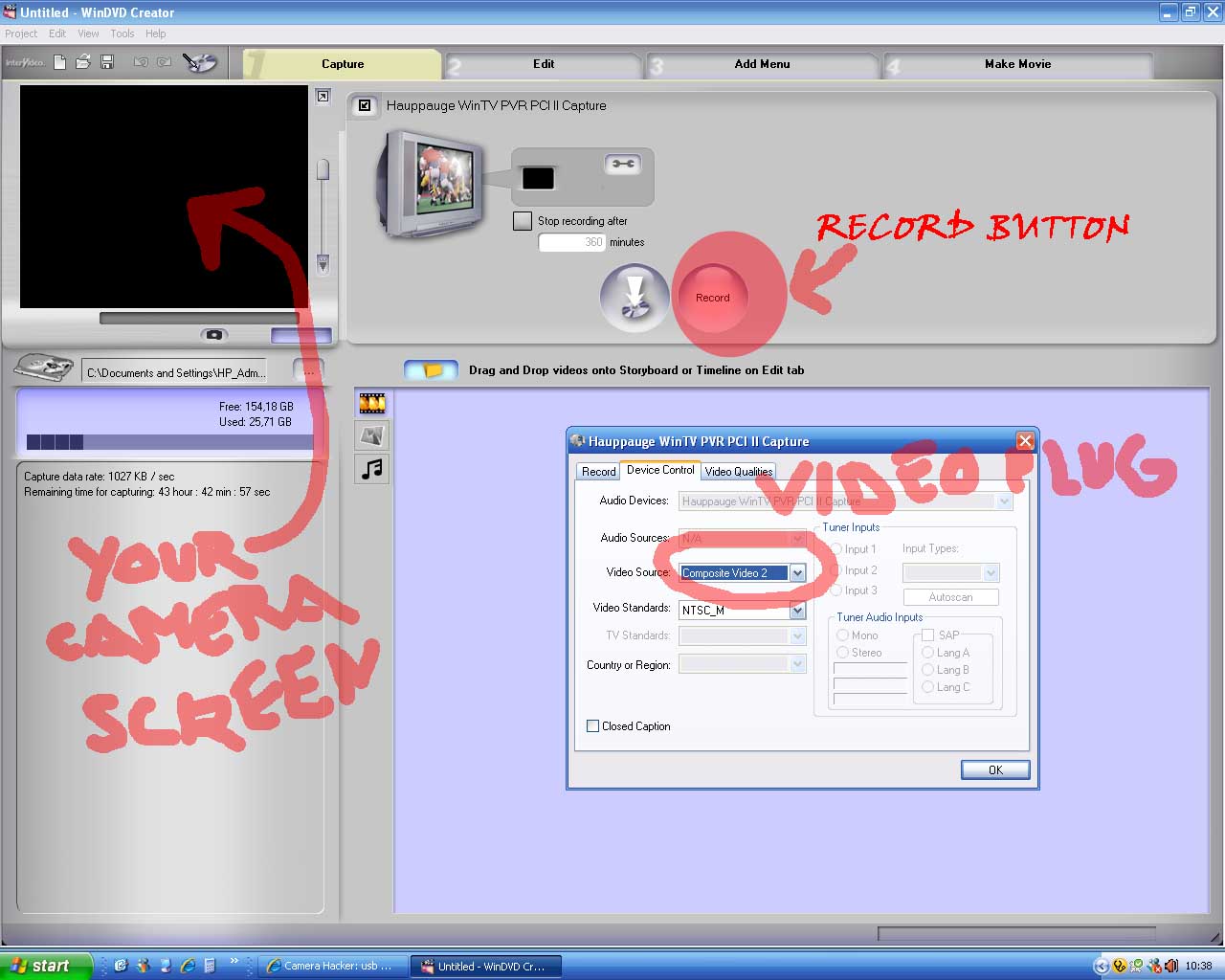Click the hard drive capture location icon
This screenshot has width=1225, height=980.
43,367
